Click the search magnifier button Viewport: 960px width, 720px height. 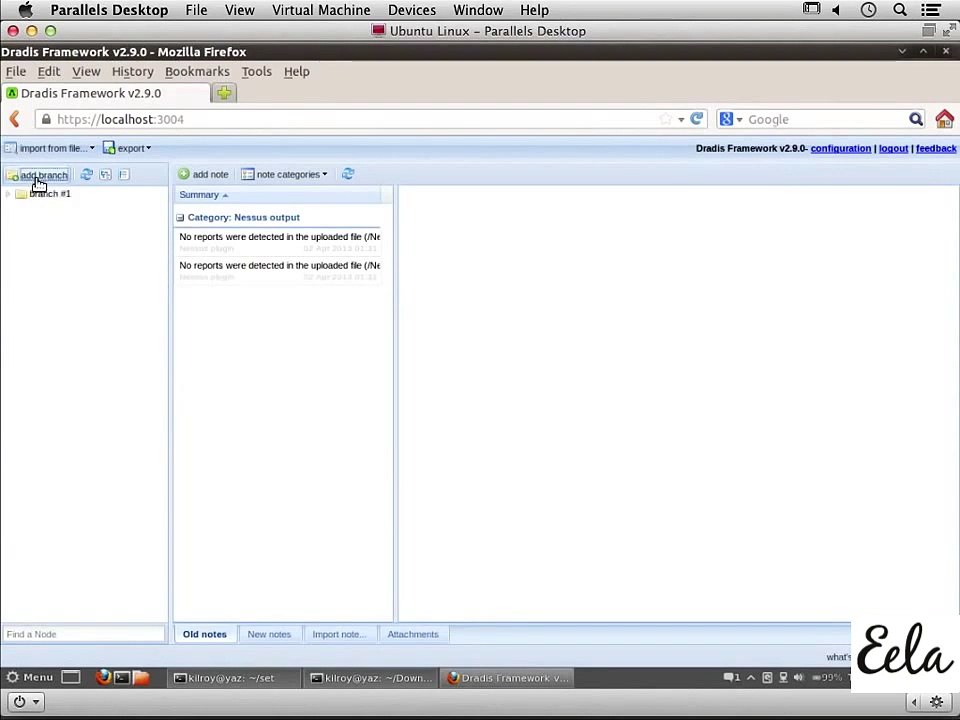915,119
